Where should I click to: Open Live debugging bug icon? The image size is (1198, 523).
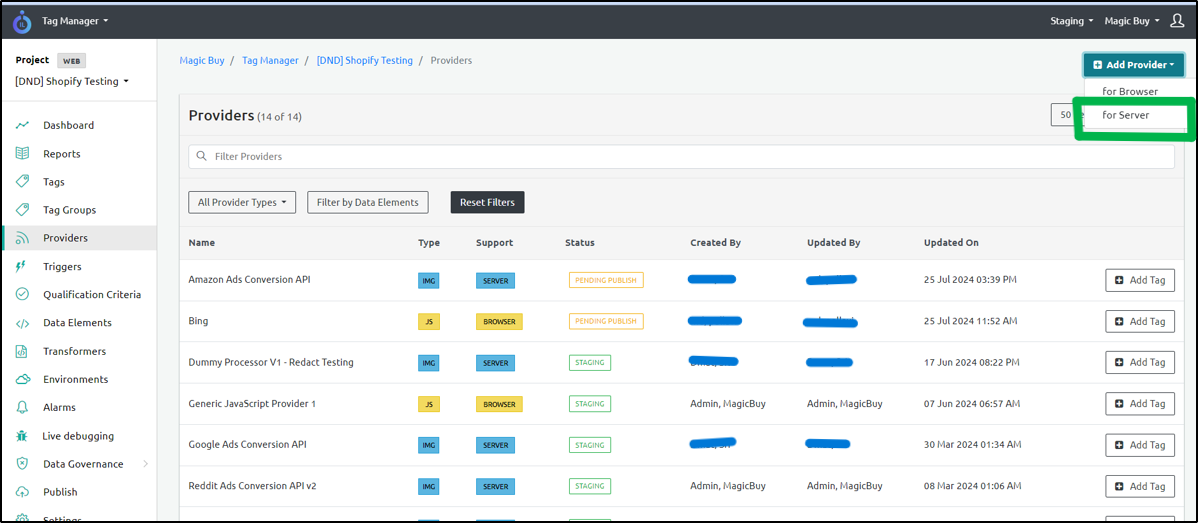tap(22, 436)
